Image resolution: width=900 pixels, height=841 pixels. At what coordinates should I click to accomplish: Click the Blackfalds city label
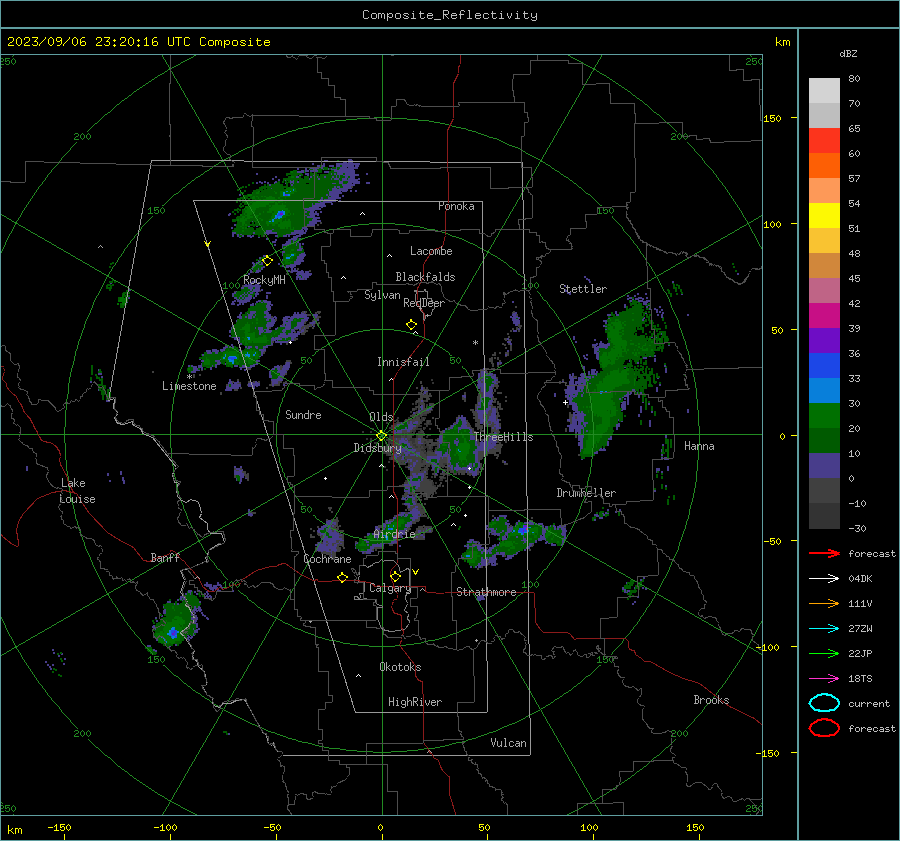click(x=425, y=277)
